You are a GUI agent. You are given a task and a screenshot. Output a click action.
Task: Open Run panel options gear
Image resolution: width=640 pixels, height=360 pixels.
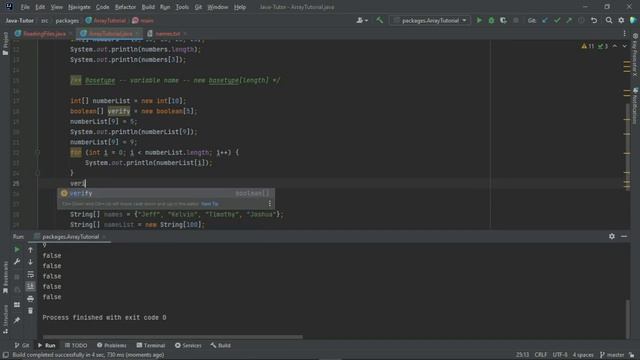coord(611,236)
